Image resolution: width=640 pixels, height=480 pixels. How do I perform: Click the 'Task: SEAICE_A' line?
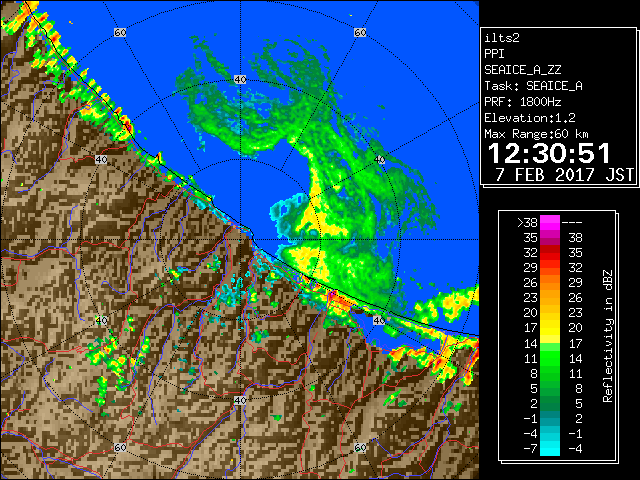tap(533, 86)
